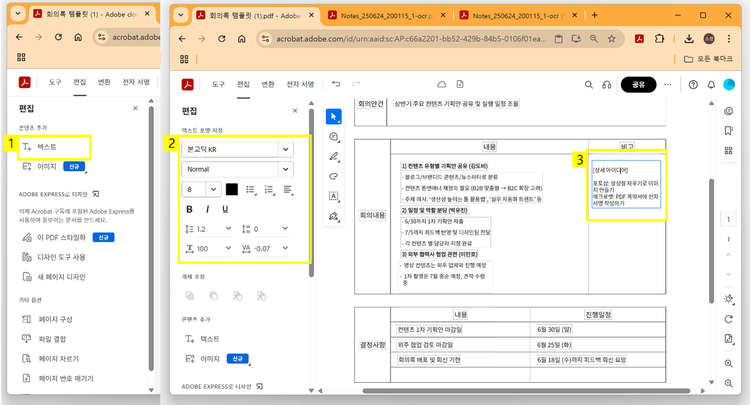The image size is (750, 405).
Task: Click 이 PDF 스타일화 option
Action: pyautogui.click(x=61, y=238)
